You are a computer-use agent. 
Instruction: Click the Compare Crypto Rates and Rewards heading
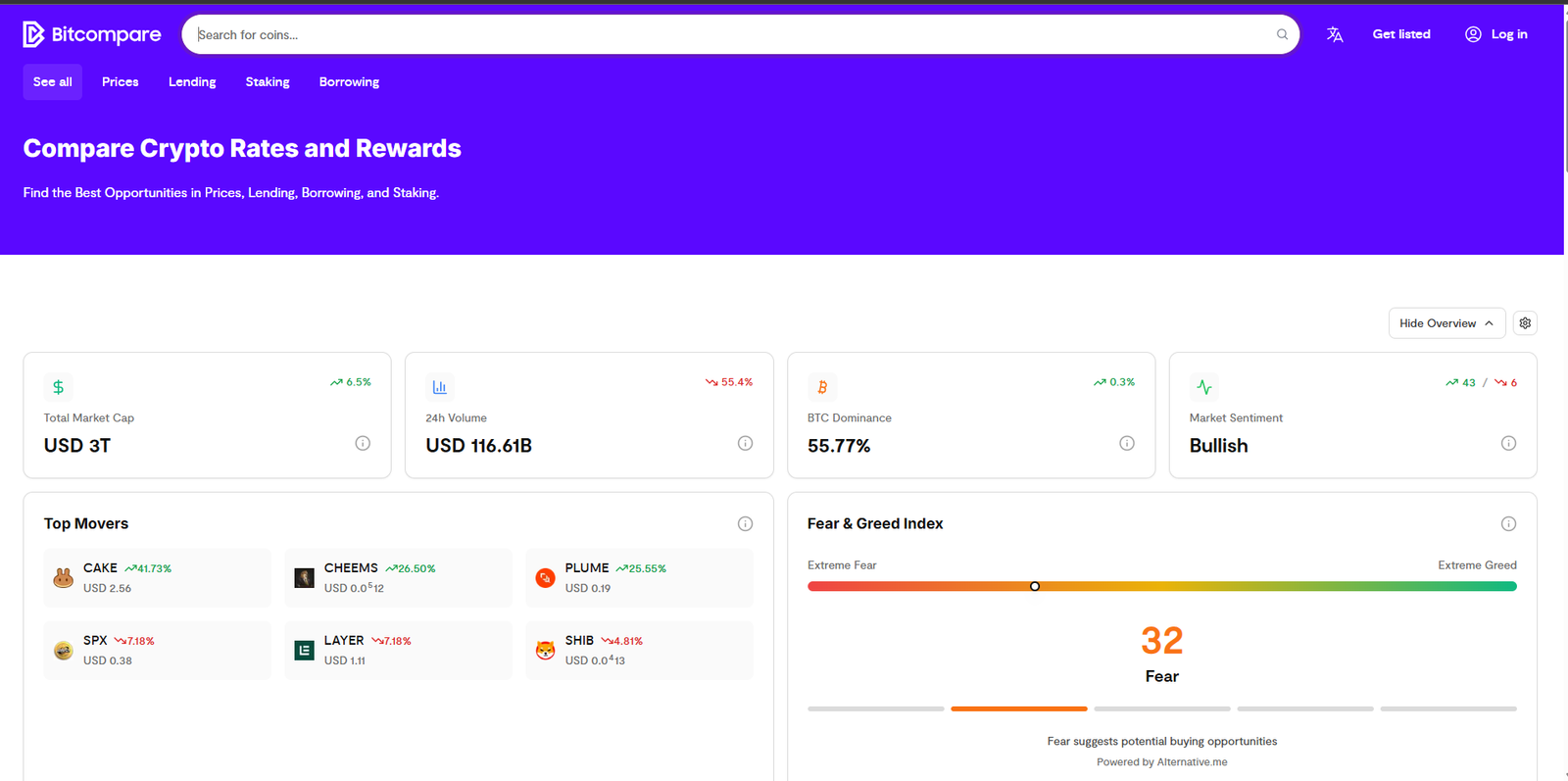[x=242, y=148]
